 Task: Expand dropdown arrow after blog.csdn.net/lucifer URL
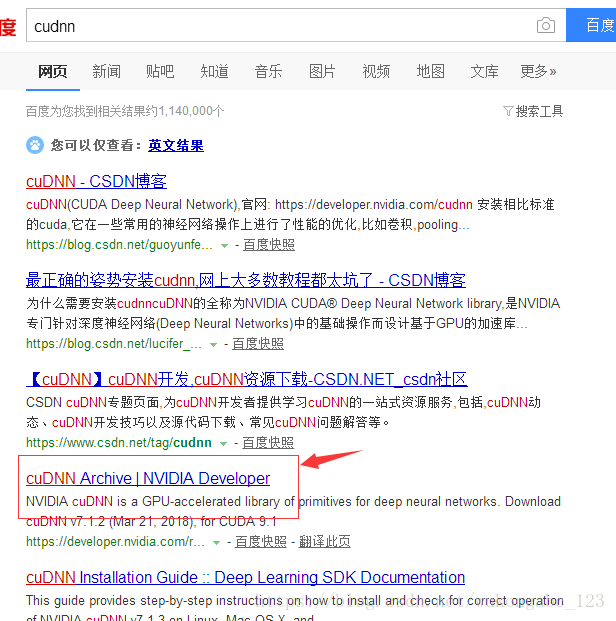tap(213, 345)
